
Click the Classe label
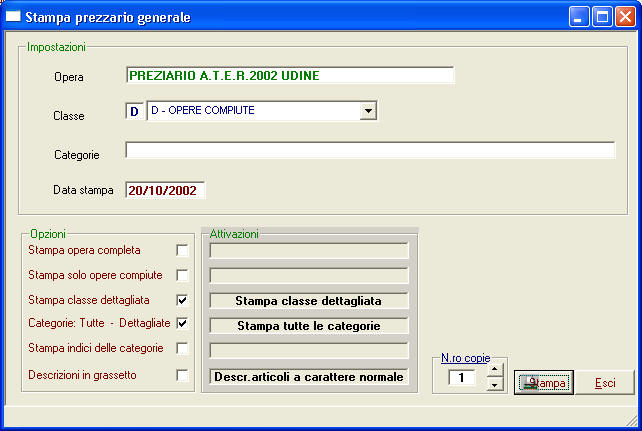[69, 116]
